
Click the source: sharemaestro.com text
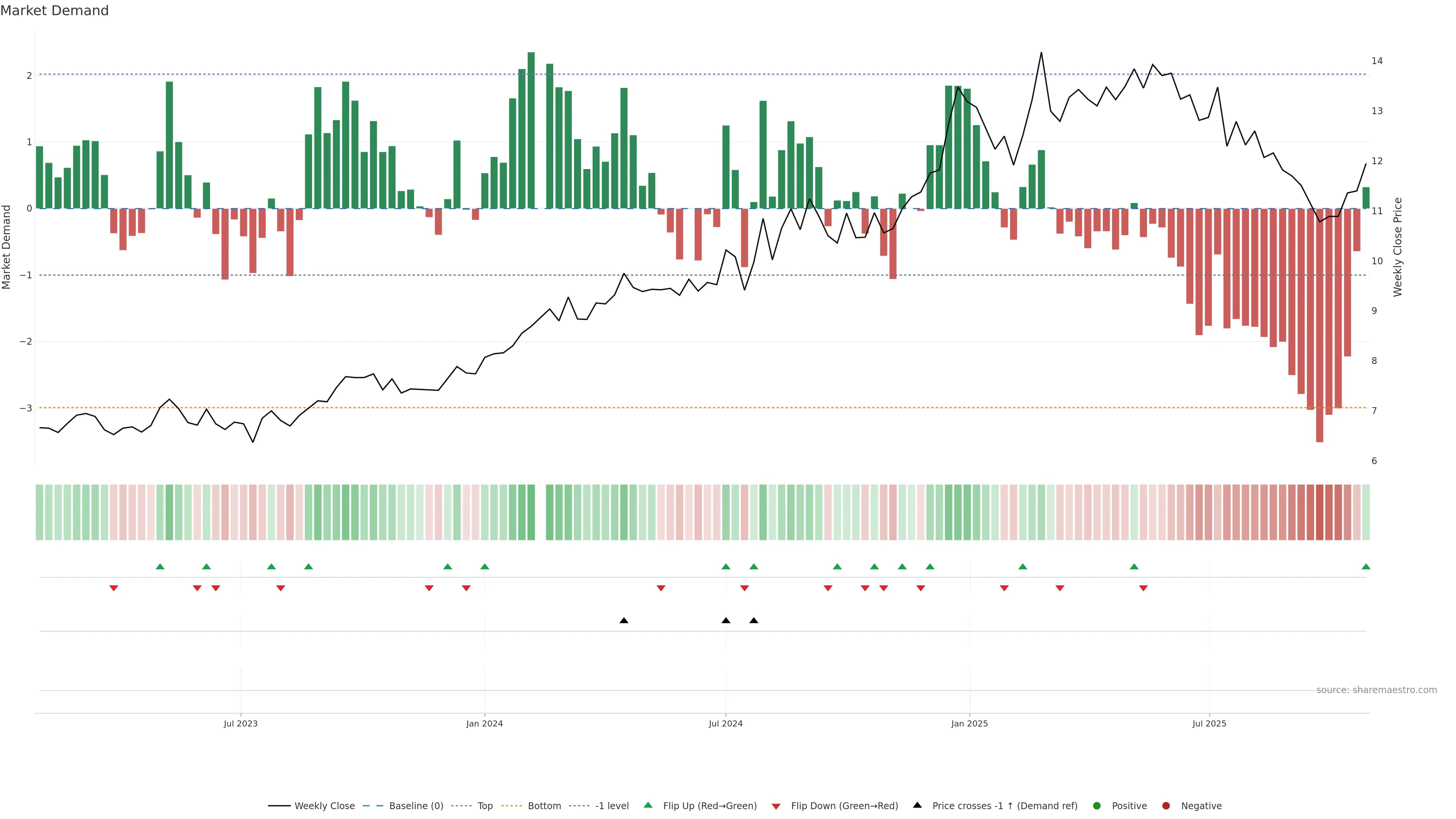pos(1376,690)
